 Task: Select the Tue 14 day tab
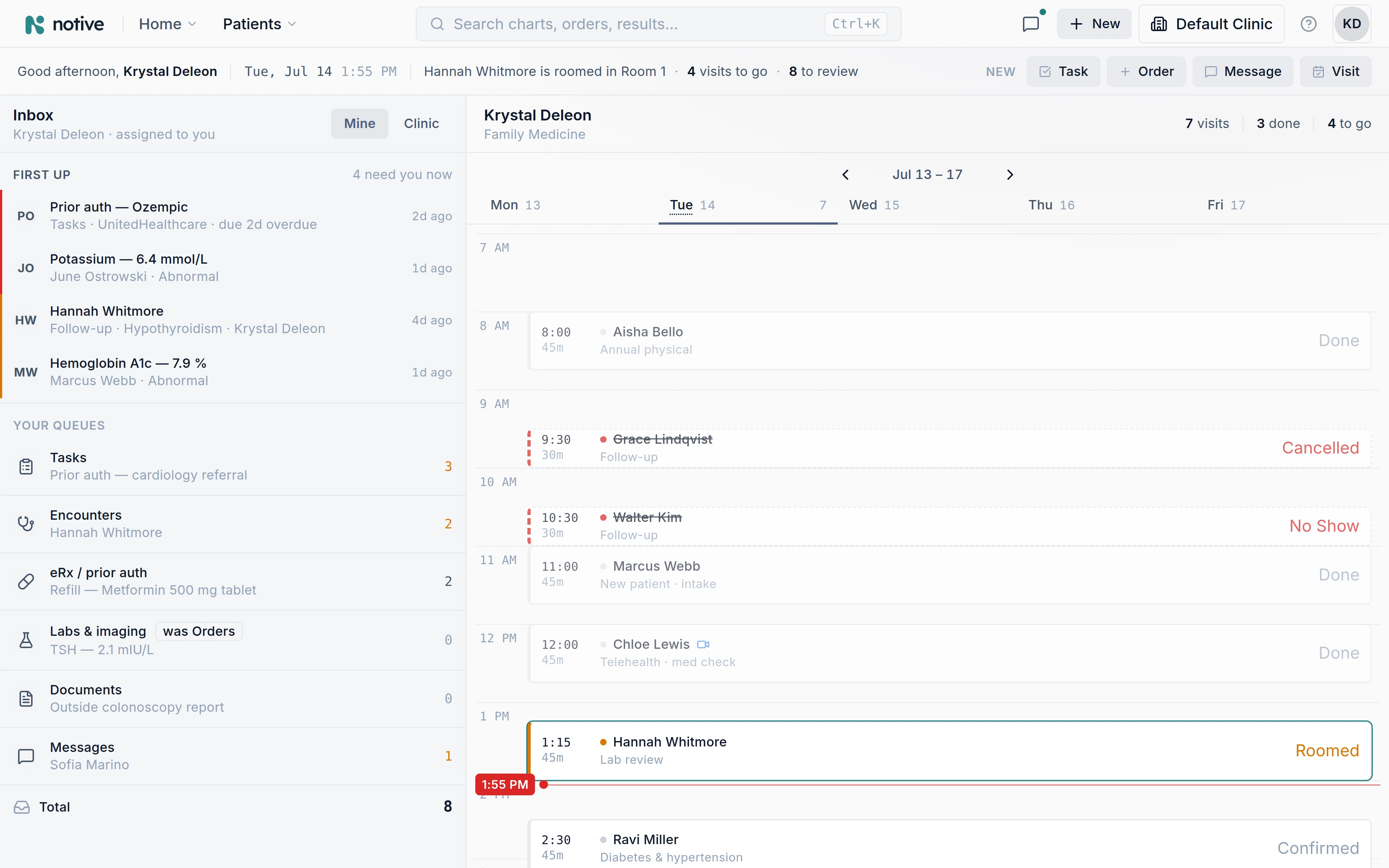point(748,205)
